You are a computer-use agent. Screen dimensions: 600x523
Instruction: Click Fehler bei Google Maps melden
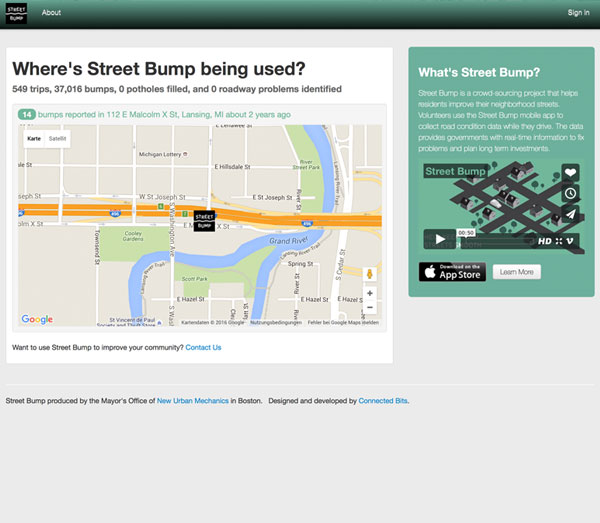click(343, 323)
